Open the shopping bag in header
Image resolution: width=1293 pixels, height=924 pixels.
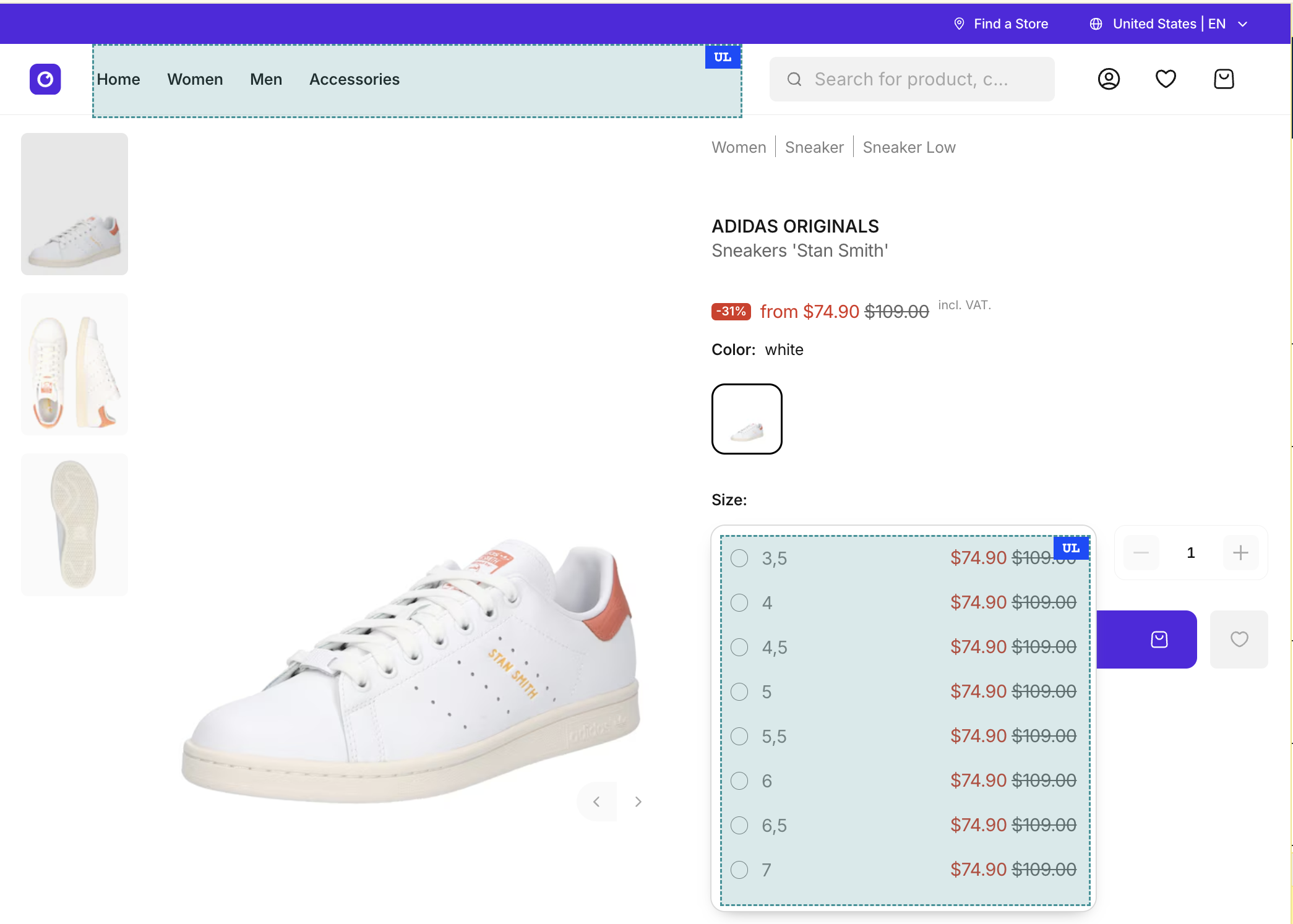point(1224,79)
